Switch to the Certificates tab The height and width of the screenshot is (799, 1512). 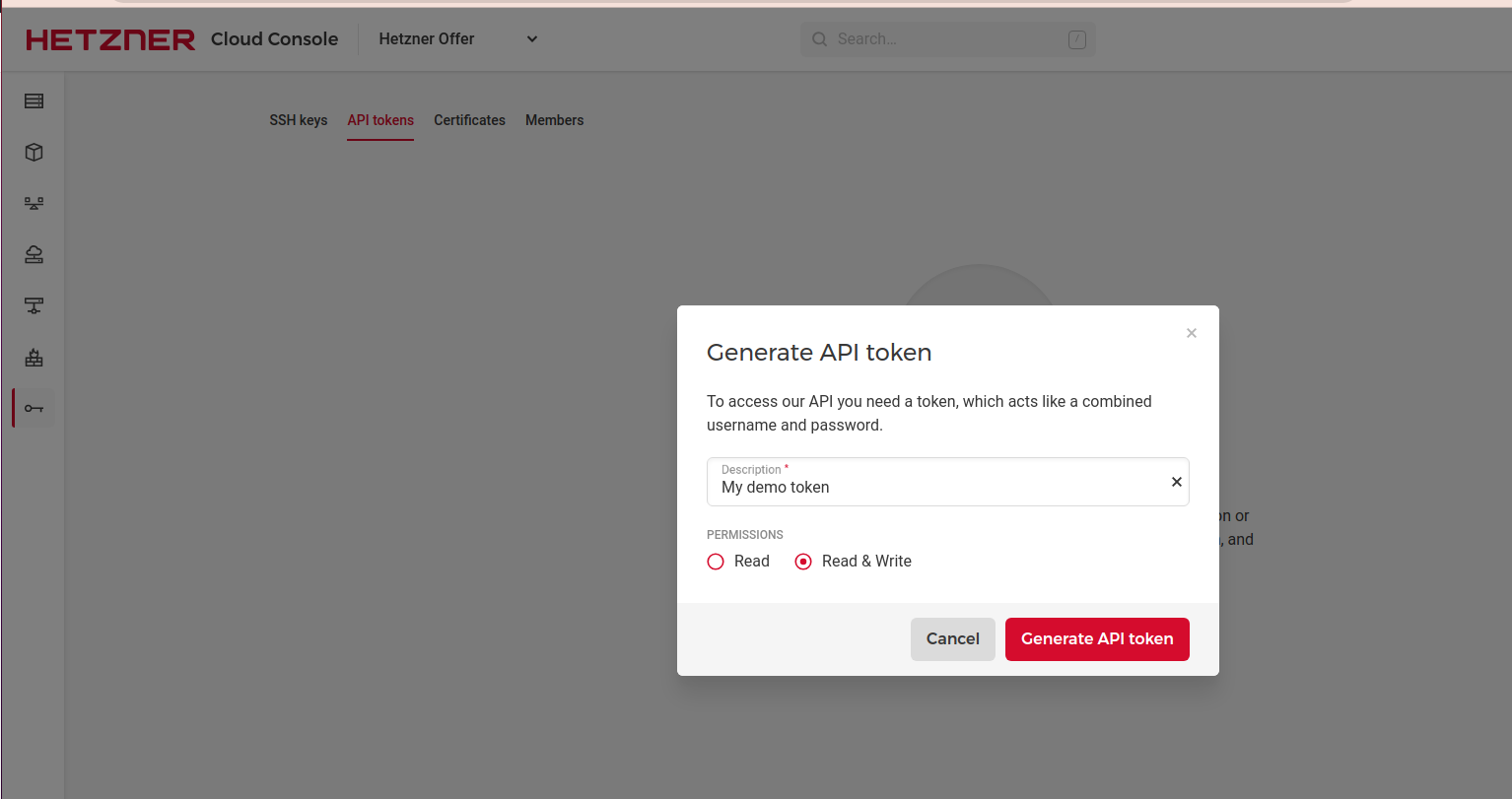click(469, 120)
